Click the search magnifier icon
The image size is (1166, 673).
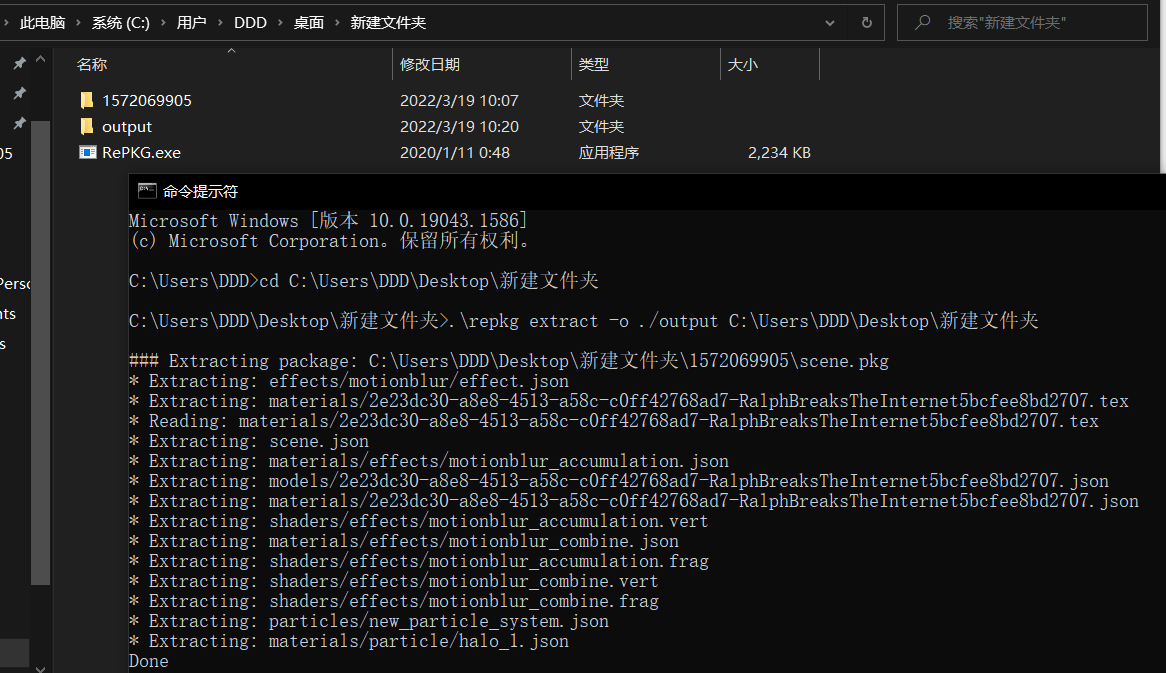point(923,22)
